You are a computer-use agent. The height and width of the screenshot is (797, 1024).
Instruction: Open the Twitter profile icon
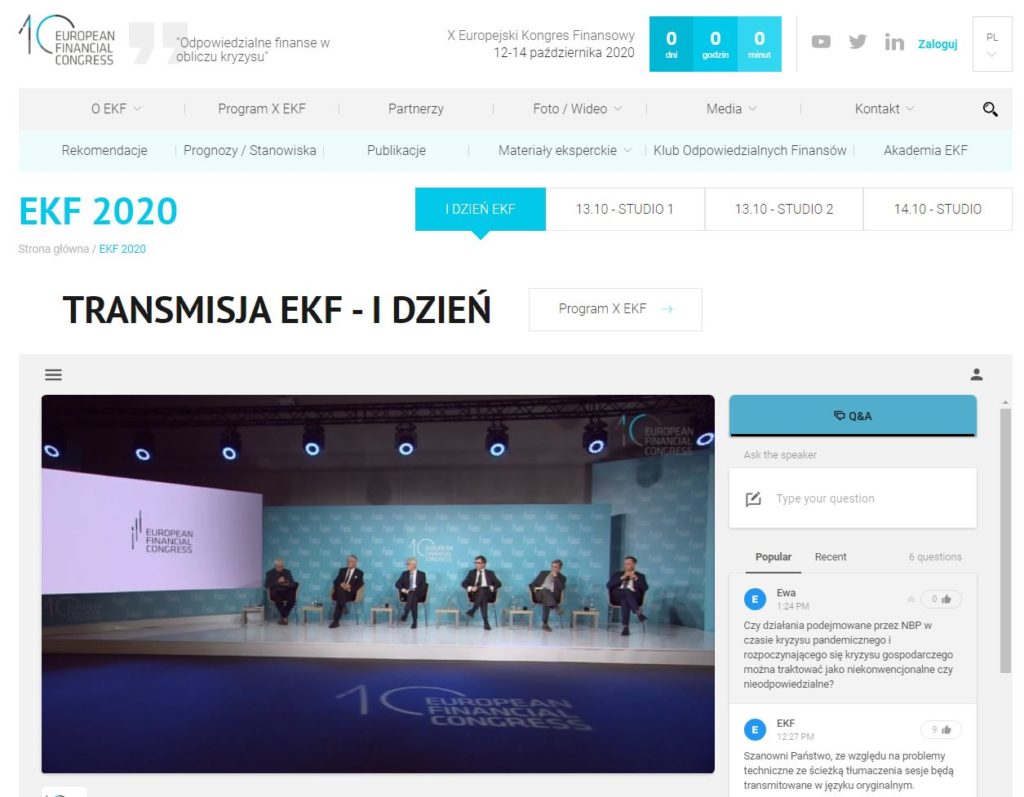(857, 42)
